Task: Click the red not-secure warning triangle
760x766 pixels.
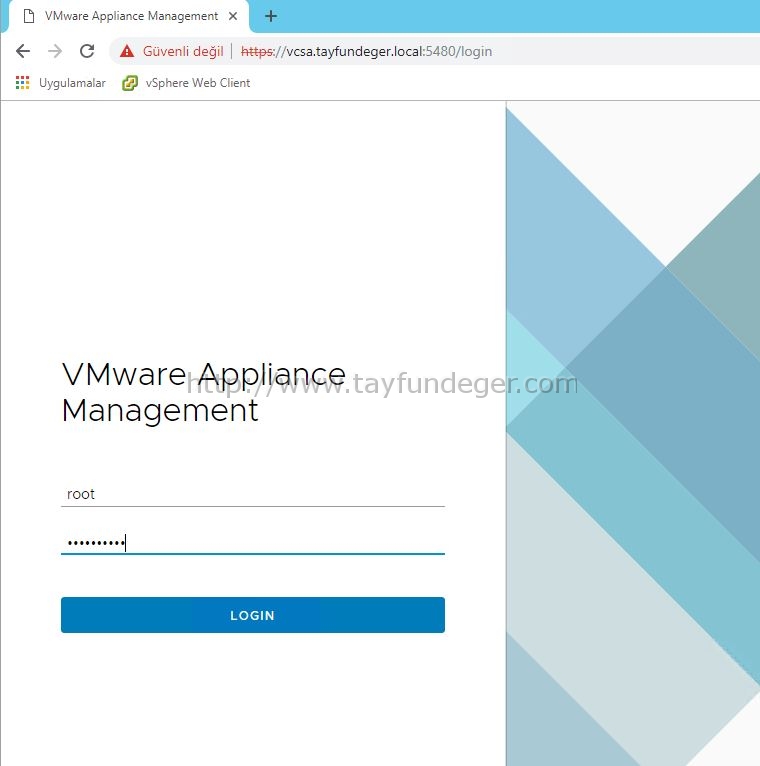Action: click(127, 51)
